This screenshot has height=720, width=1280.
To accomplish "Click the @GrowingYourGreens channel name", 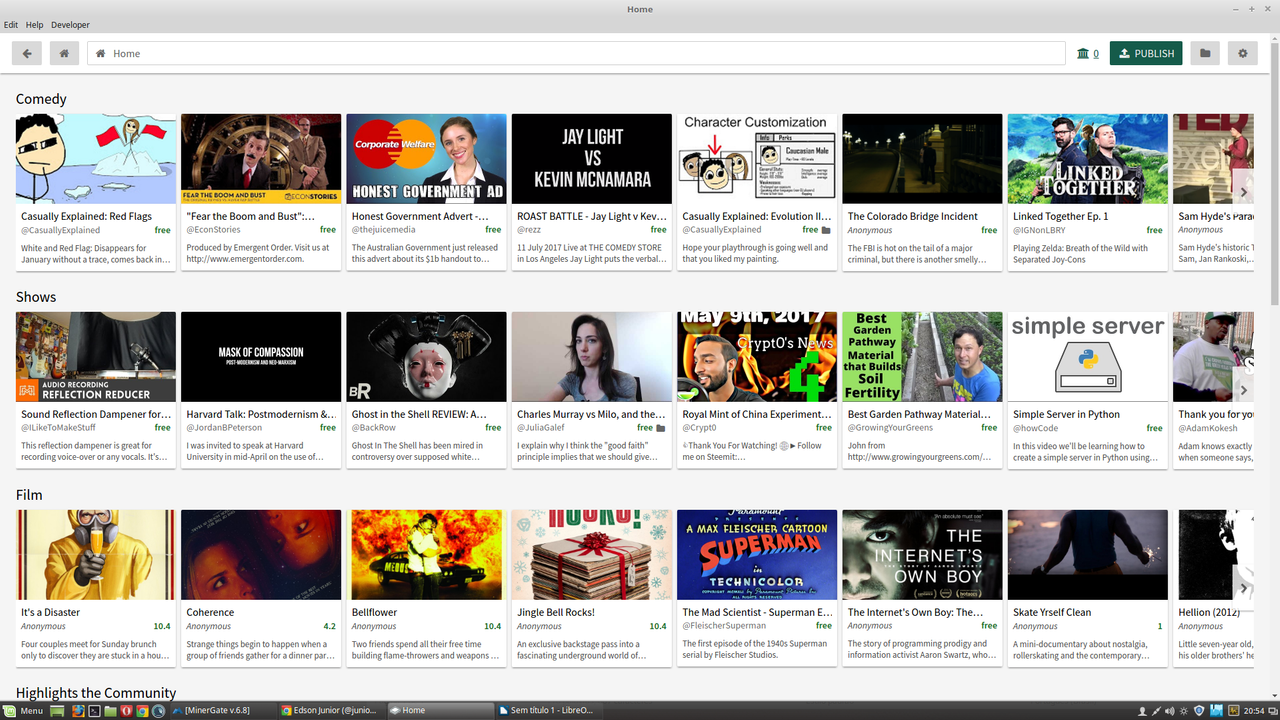I will coord(890,428).
